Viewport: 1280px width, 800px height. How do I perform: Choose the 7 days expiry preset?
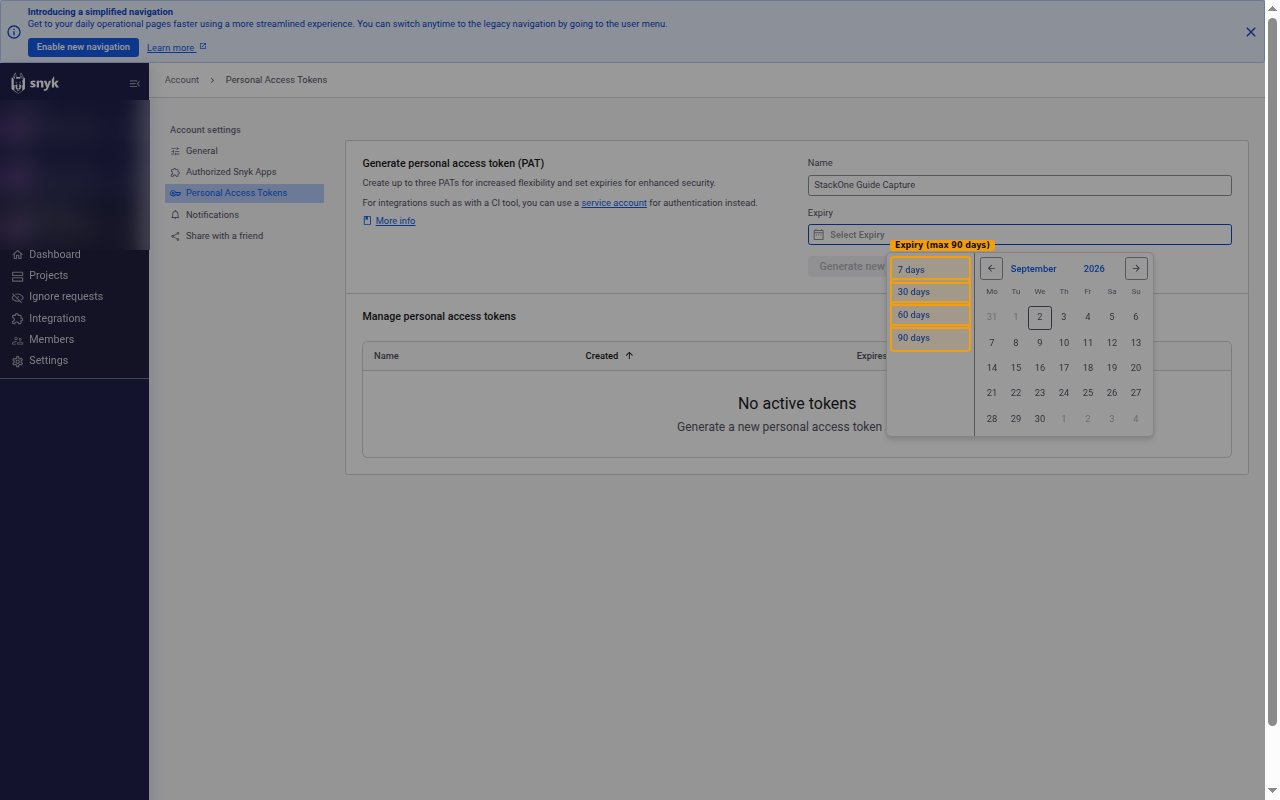click(x=930, y=270)
